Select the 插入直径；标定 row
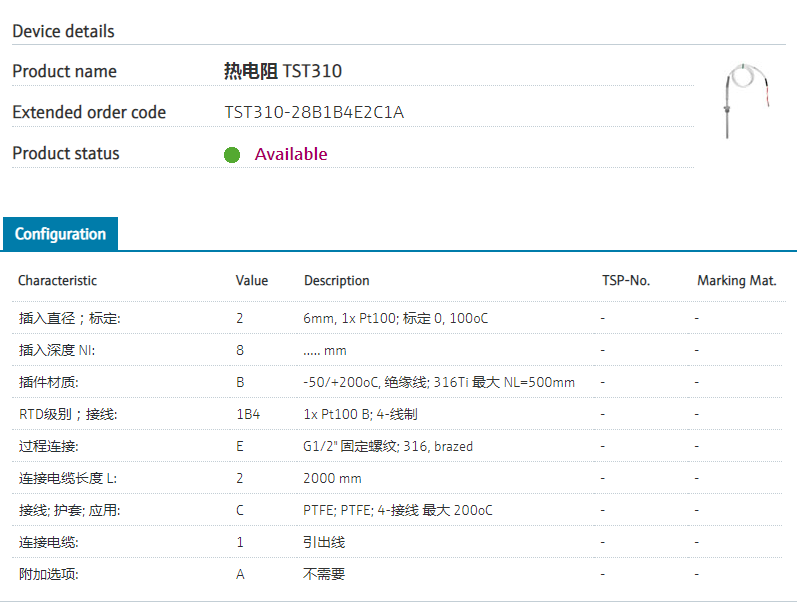The image size is (797, 603). (x=397, y=318)
